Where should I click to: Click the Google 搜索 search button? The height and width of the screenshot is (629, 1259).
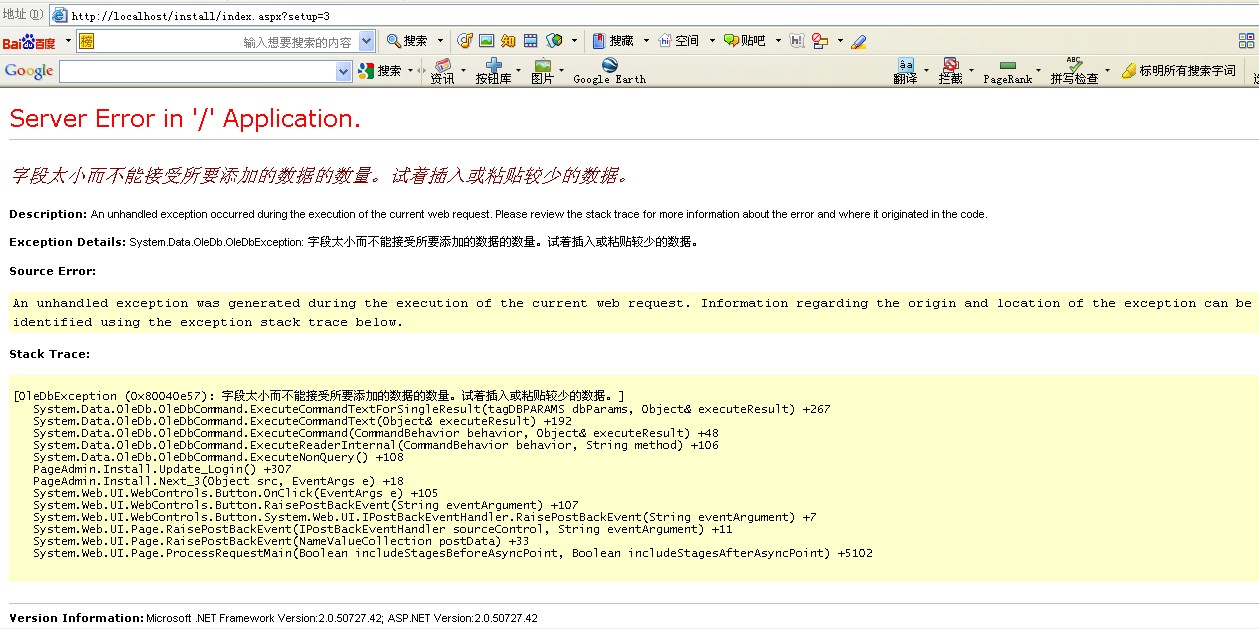tap(380, 71)
